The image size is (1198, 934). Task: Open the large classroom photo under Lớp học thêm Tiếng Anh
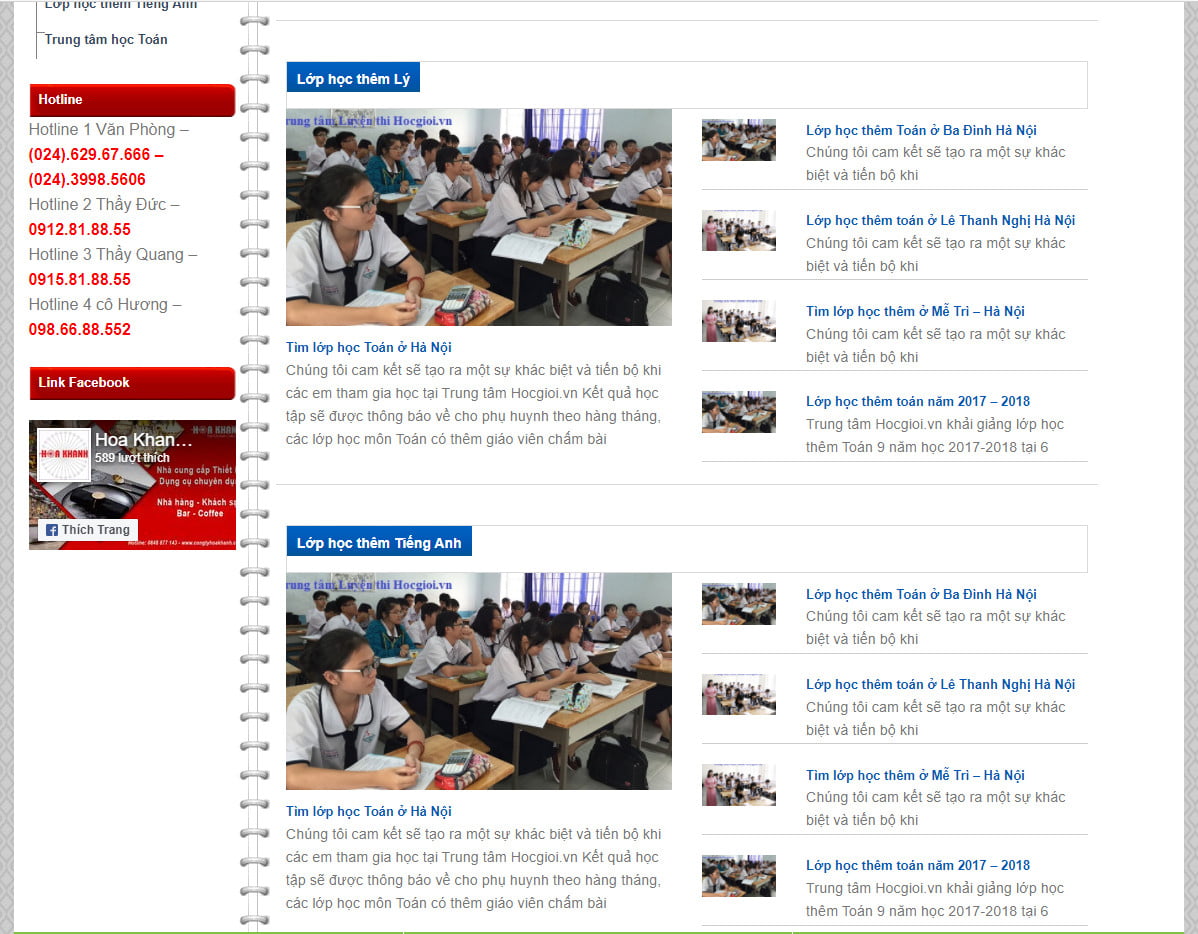coord(479,681)
